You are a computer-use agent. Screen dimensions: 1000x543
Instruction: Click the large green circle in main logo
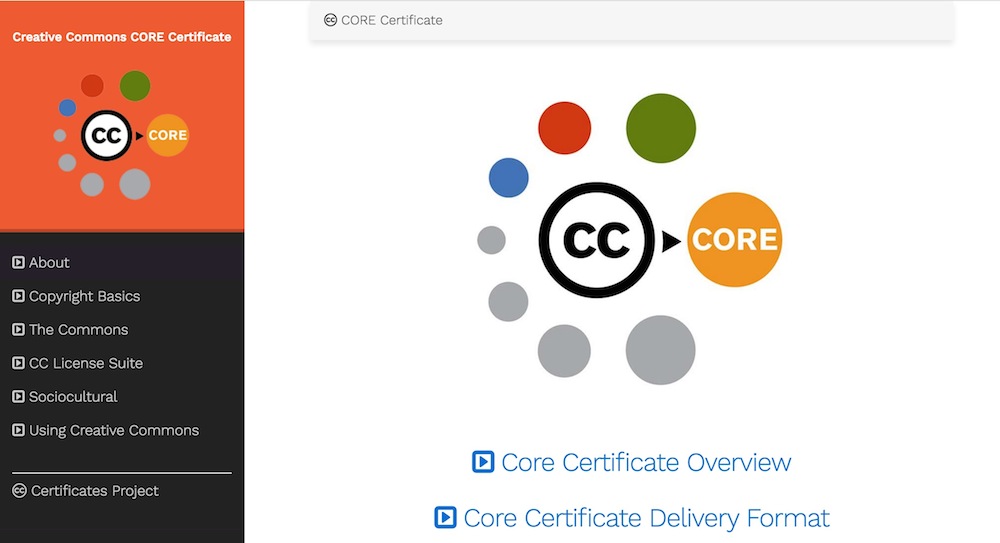pos(660,128)
